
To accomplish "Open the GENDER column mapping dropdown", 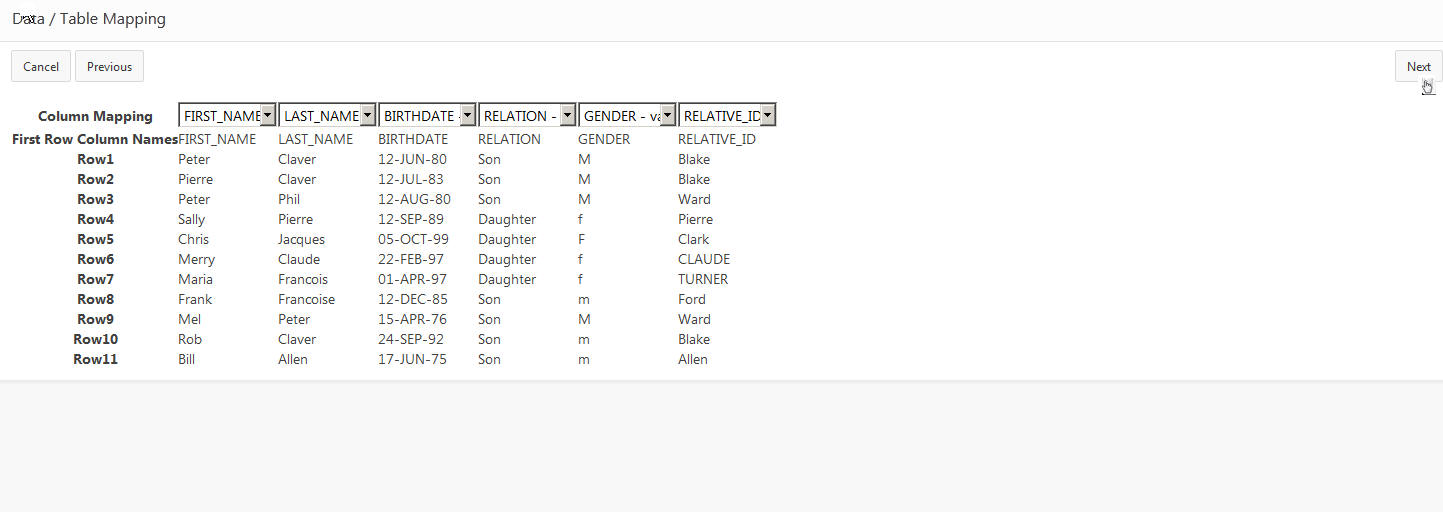I will 627,116.
